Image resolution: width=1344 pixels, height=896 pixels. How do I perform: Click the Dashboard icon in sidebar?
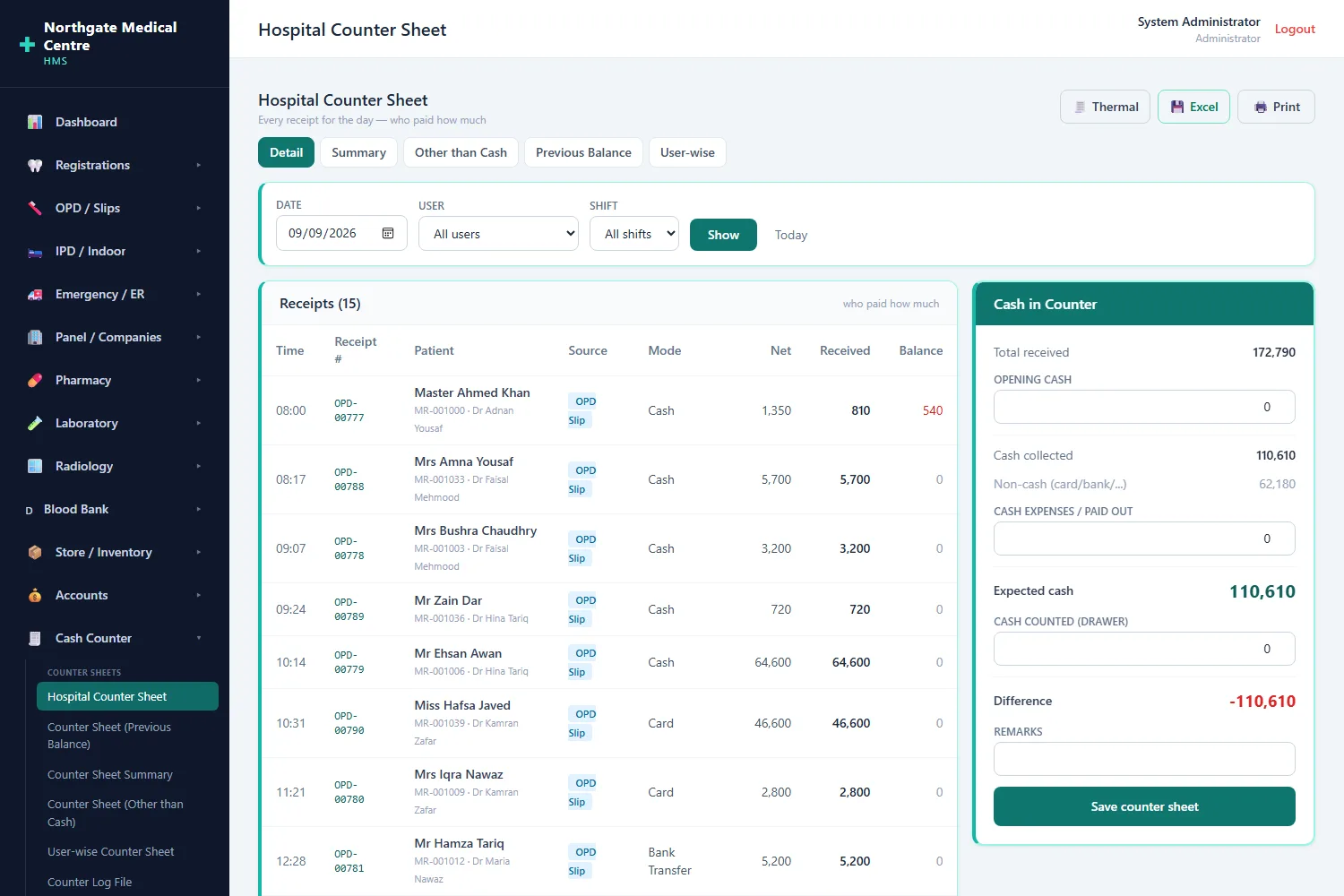tap(35, 122)
